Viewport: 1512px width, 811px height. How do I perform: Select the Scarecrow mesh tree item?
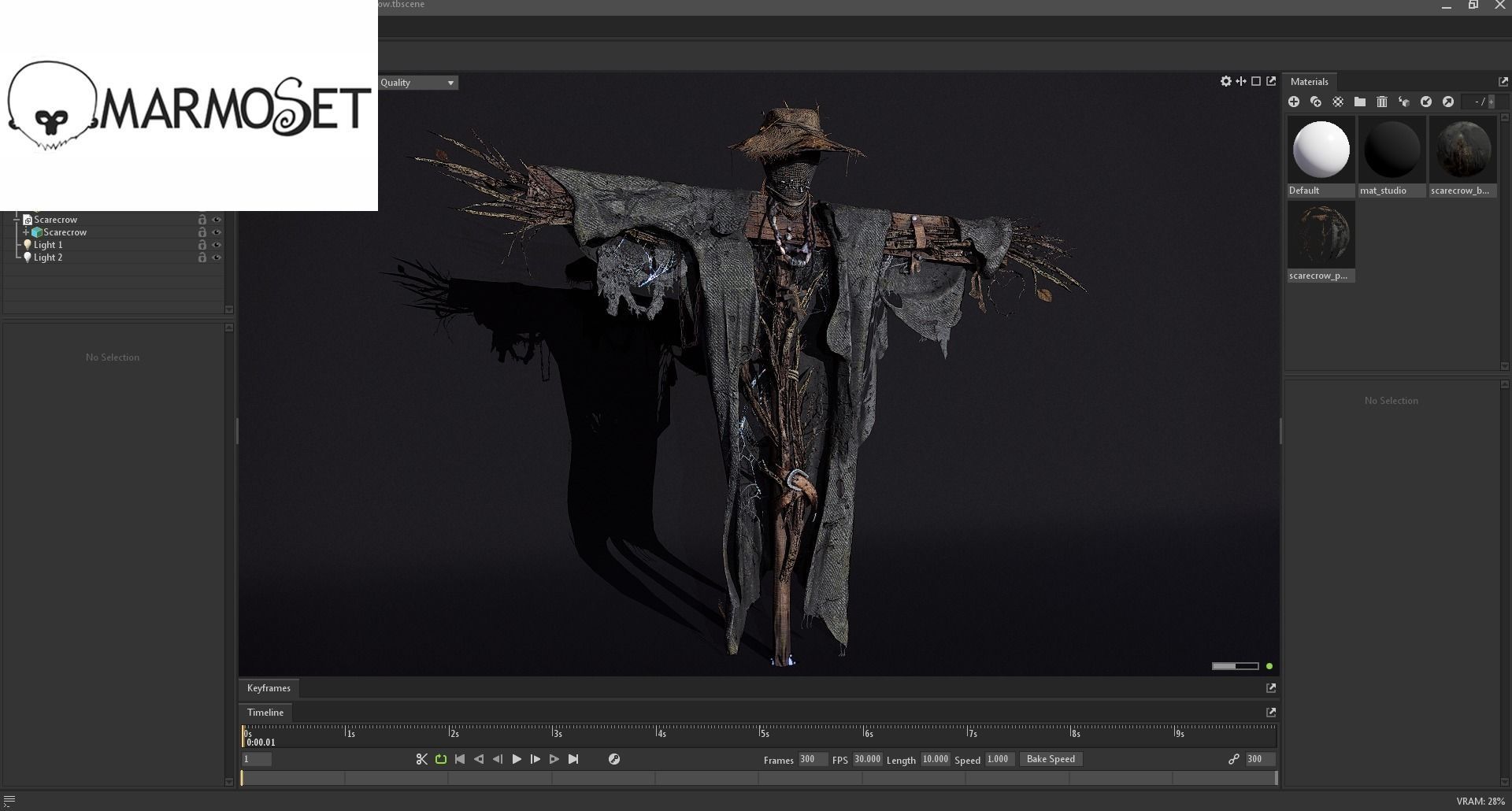65,232
